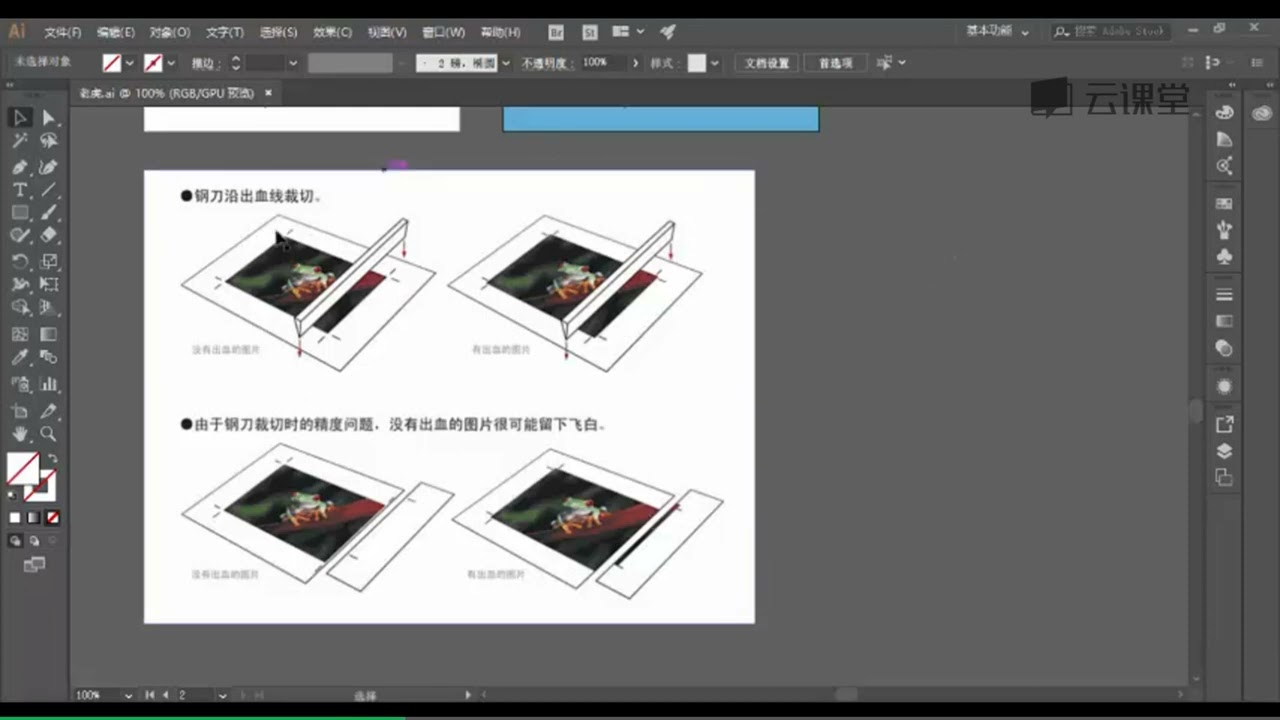Select the Artboard tool
This screenshot has height=720, width=1280.
[x=20, y=410]
